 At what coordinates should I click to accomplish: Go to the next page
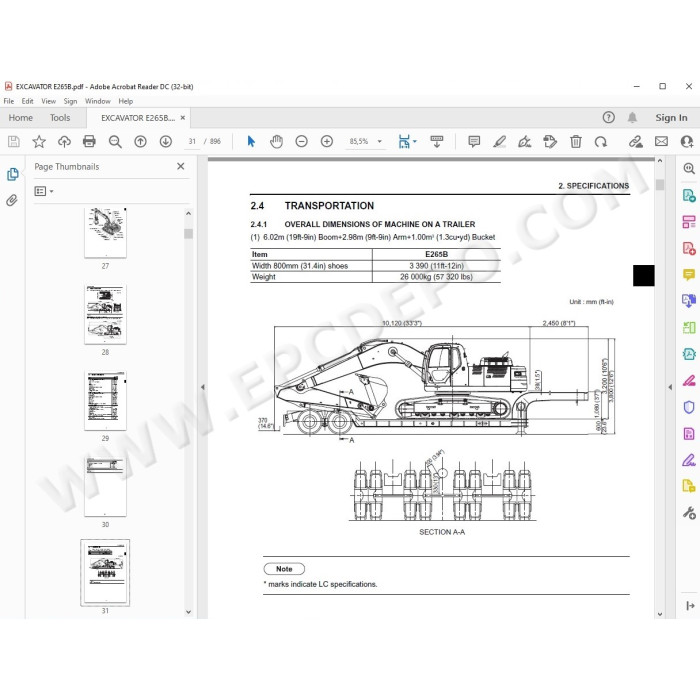pyautogui.click(x=166, y=142)
